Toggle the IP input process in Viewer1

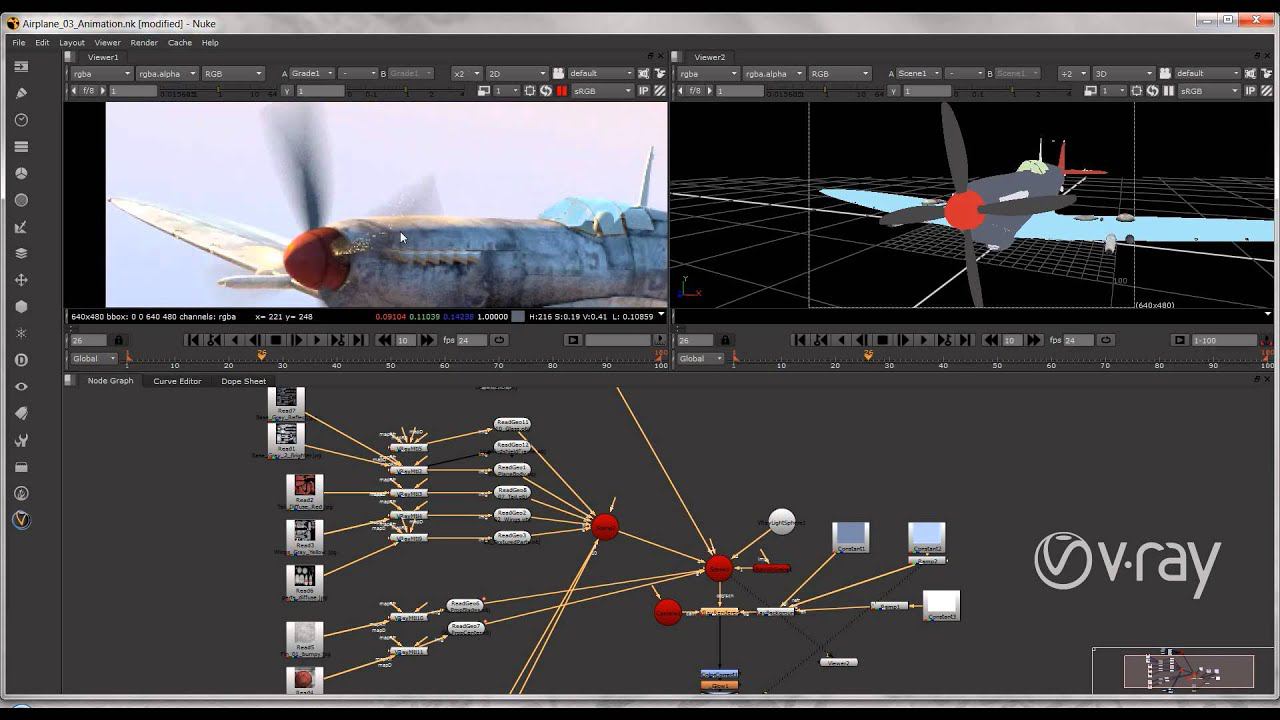[645, 91]
